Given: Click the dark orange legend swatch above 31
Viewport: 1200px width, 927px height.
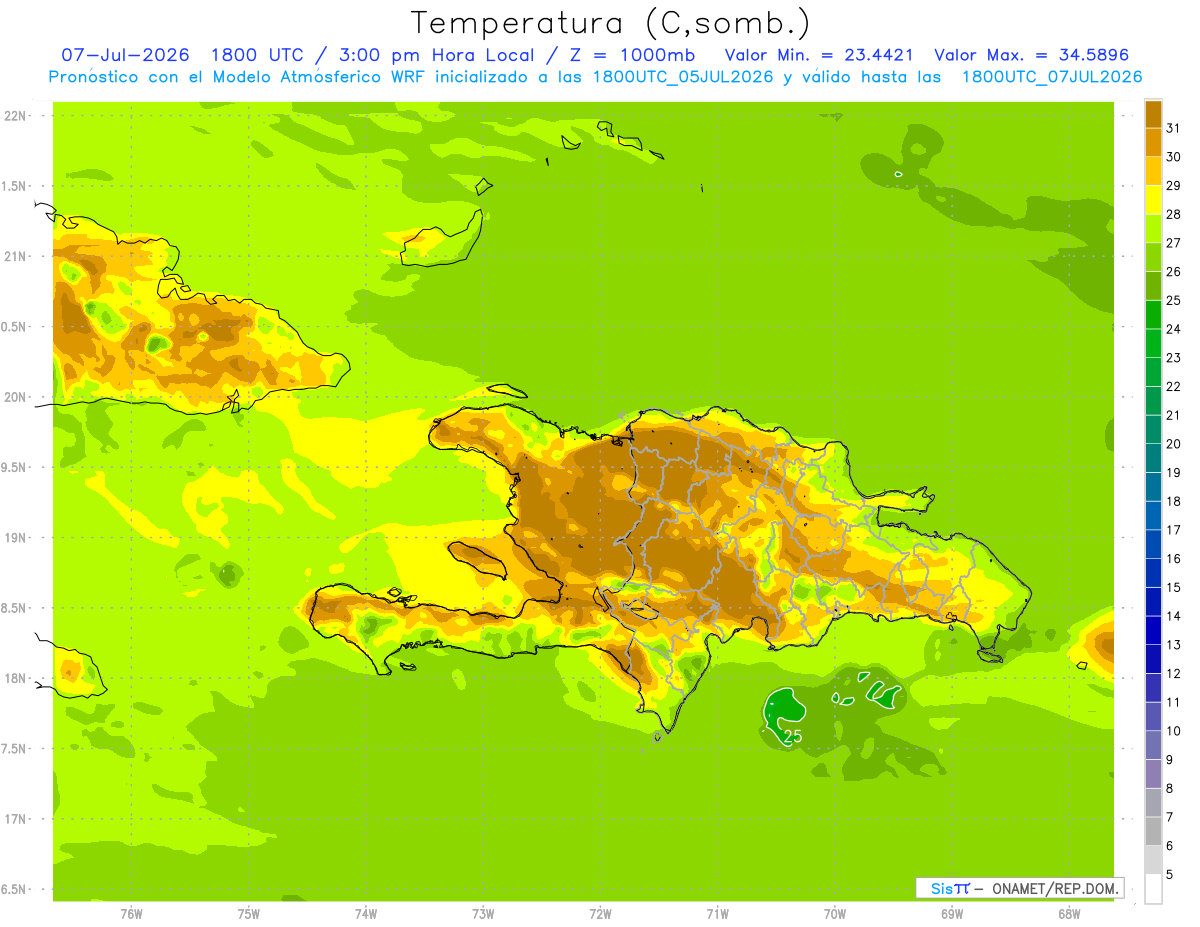Looking at the screenshot, I should coord(1153,115).
